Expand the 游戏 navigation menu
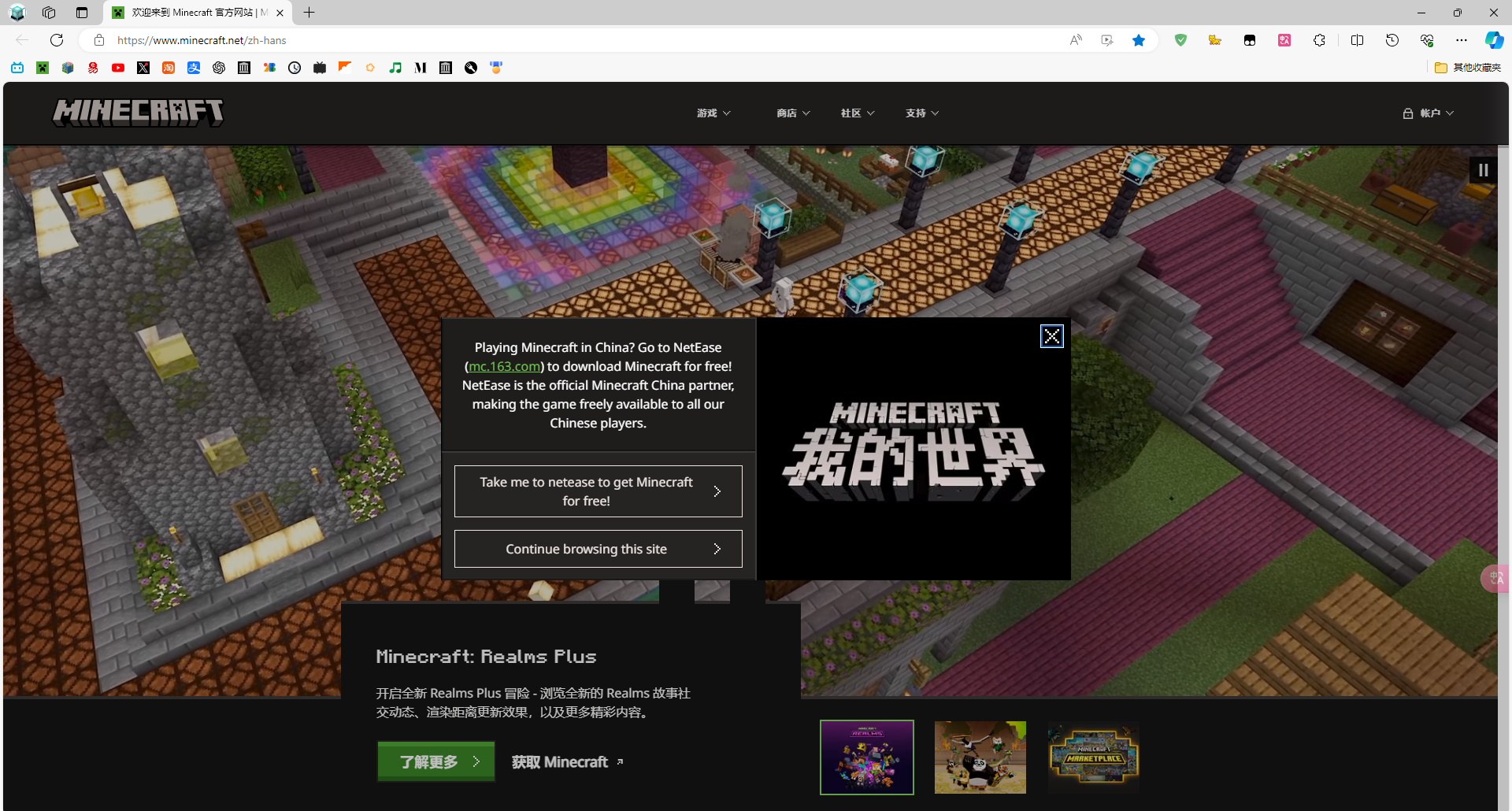The image size is (1512, 811). (x=713, y=113)
